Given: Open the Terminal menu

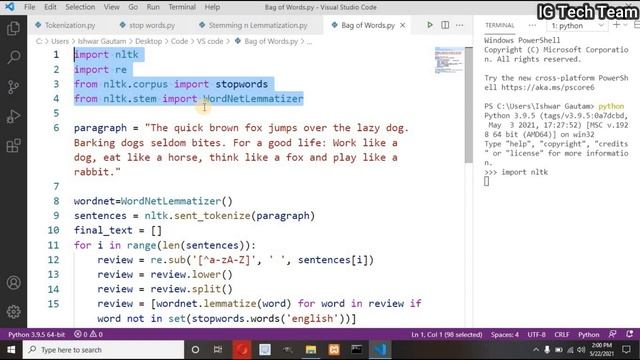Looking at the screenshot, I should [182, 7].
